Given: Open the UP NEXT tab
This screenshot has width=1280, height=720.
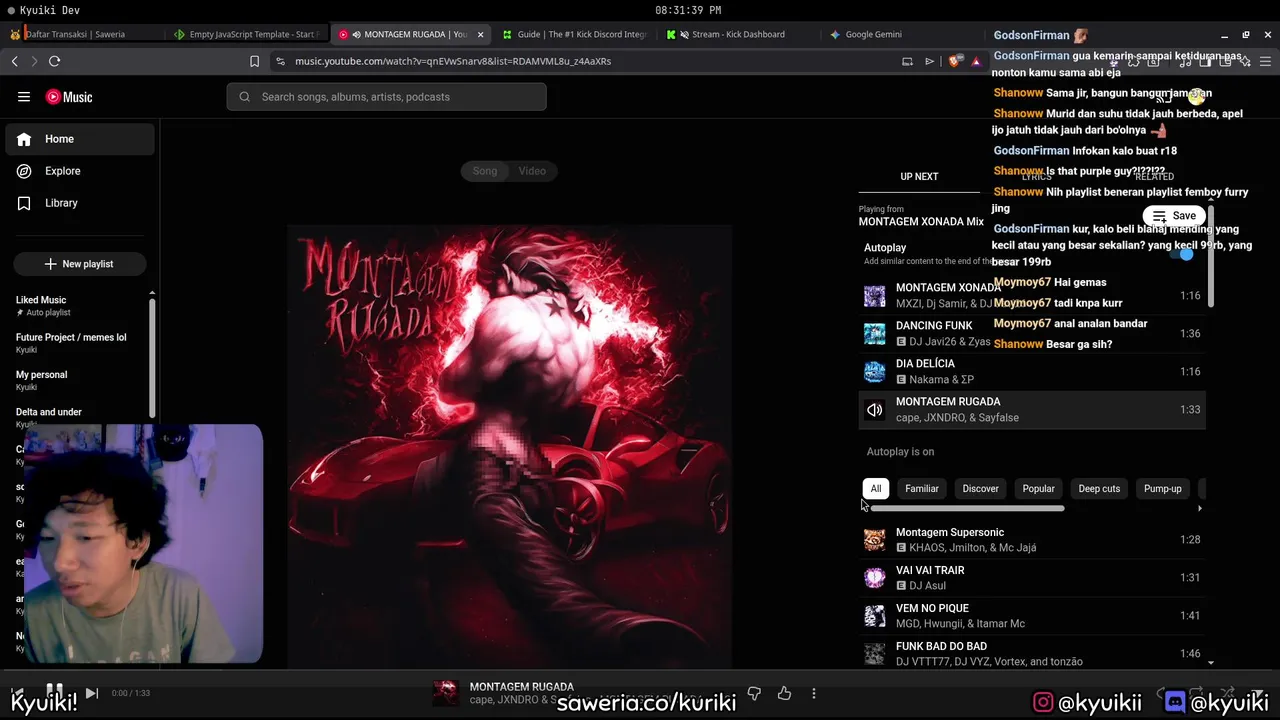Looking at the screenshot, I should [919, 177].
